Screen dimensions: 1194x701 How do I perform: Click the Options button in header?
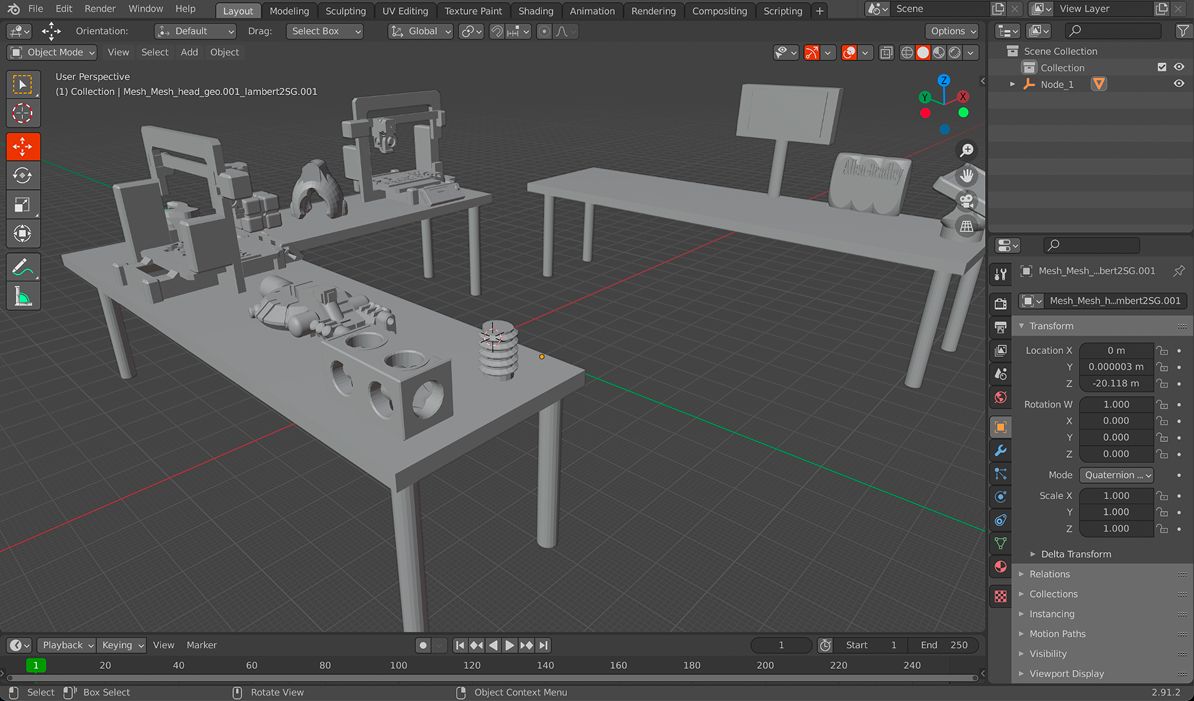pos(951,31)
